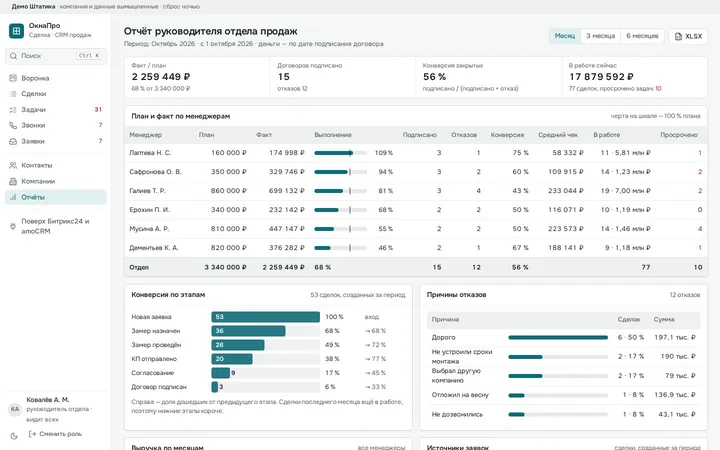Open the Заявки section
This screenshot has width=720, height=450.
click(56, 141)
